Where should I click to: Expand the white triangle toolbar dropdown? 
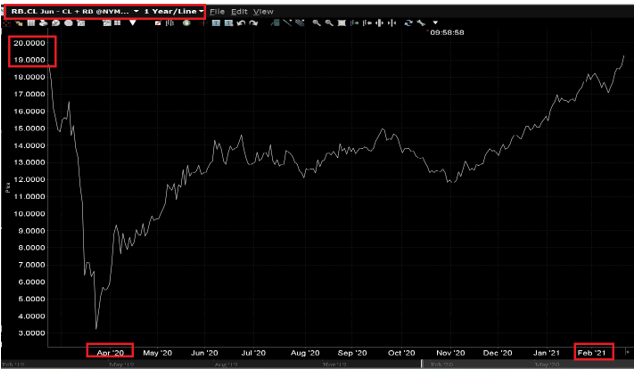(x=133, y=23)
